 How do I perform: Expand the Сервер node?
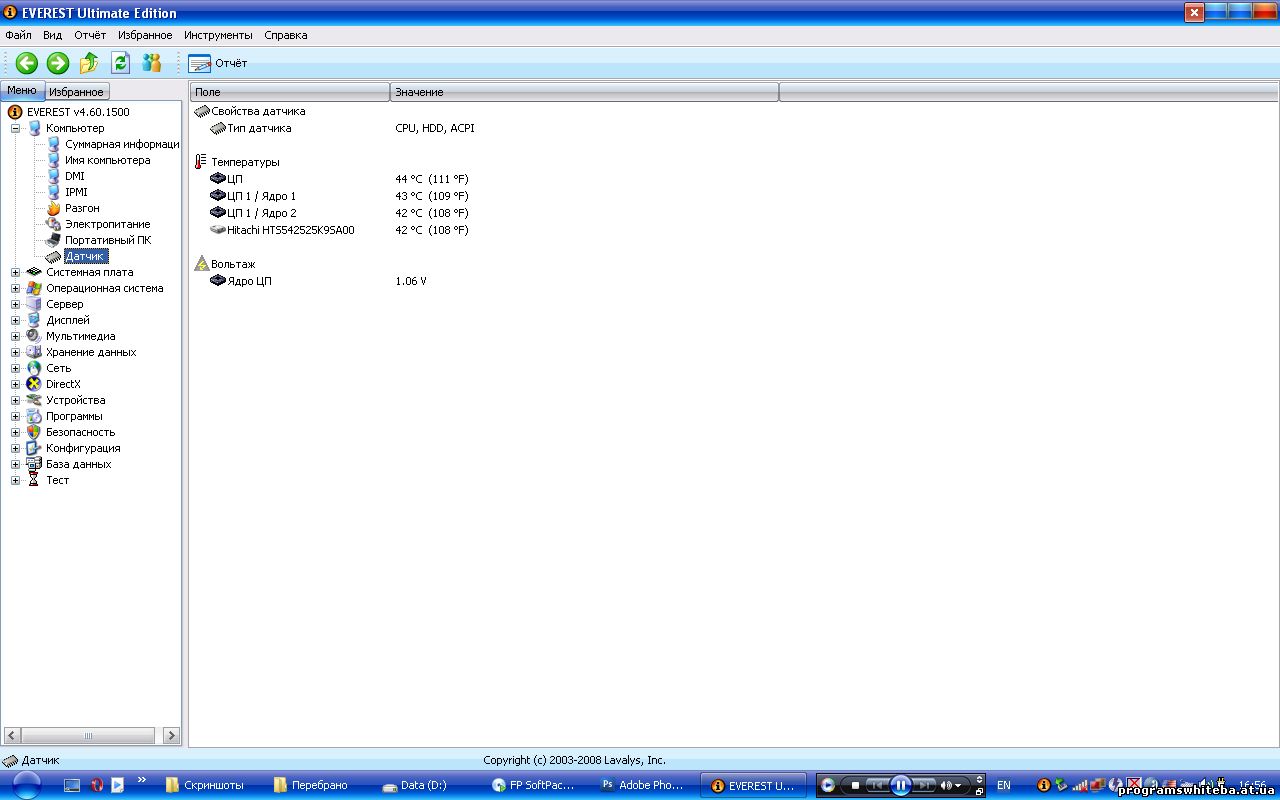(15, 304)
